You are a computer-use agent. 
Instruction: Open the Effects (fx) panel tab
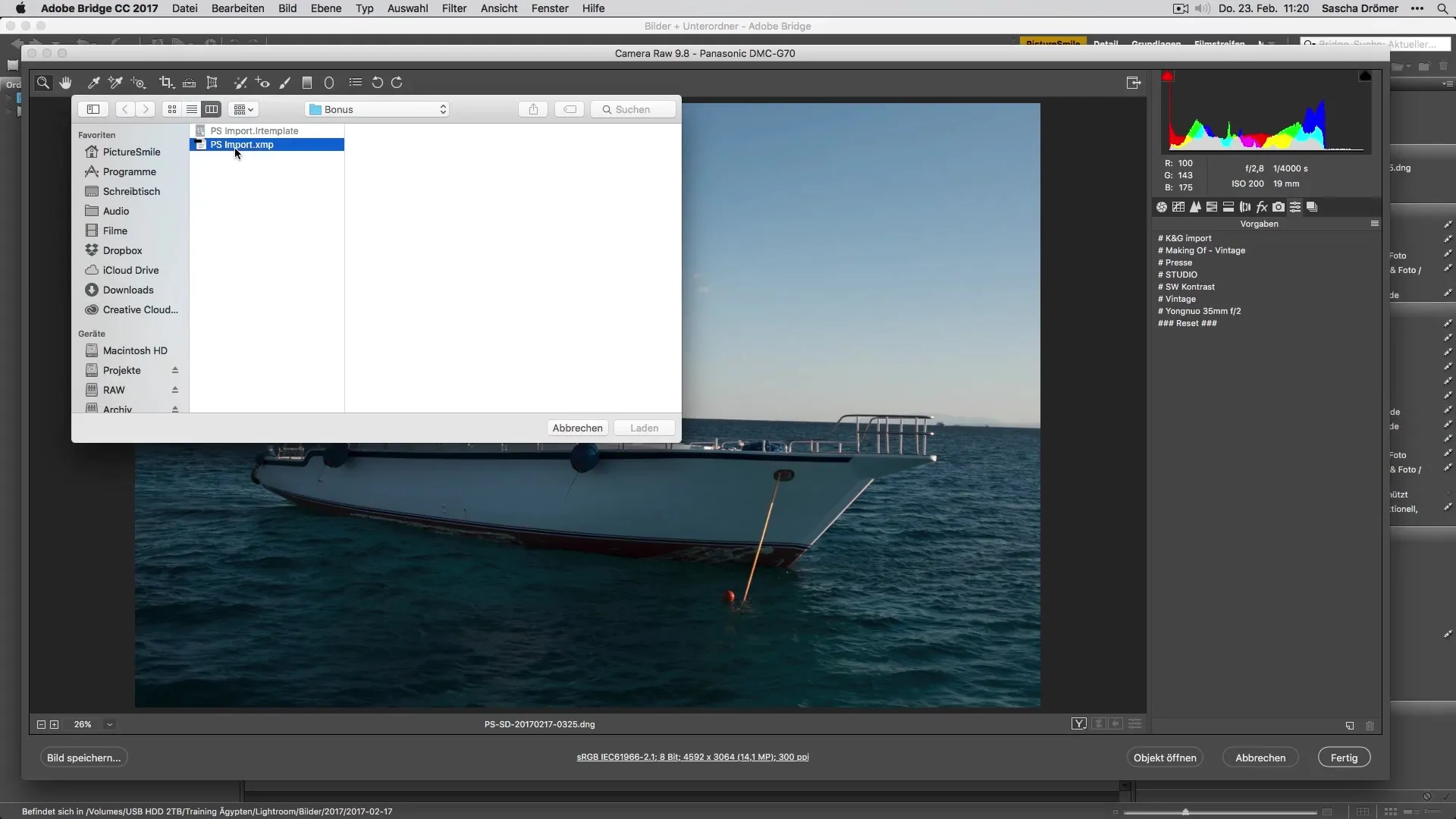1262,207
